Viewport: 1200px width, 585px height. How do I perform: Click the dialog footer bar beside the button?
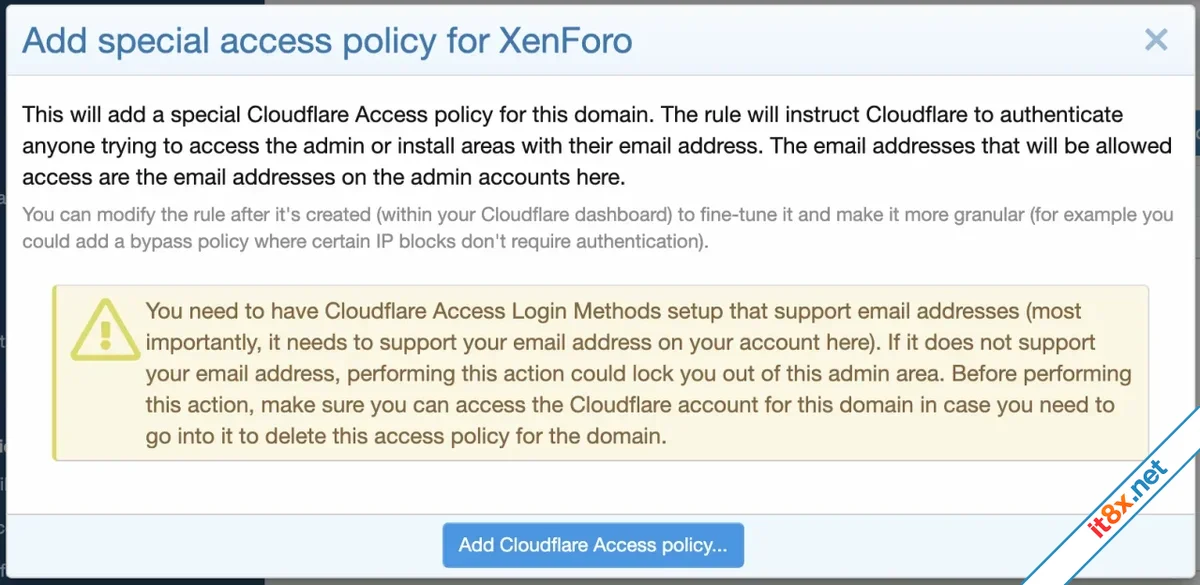(x=950, y=545)
